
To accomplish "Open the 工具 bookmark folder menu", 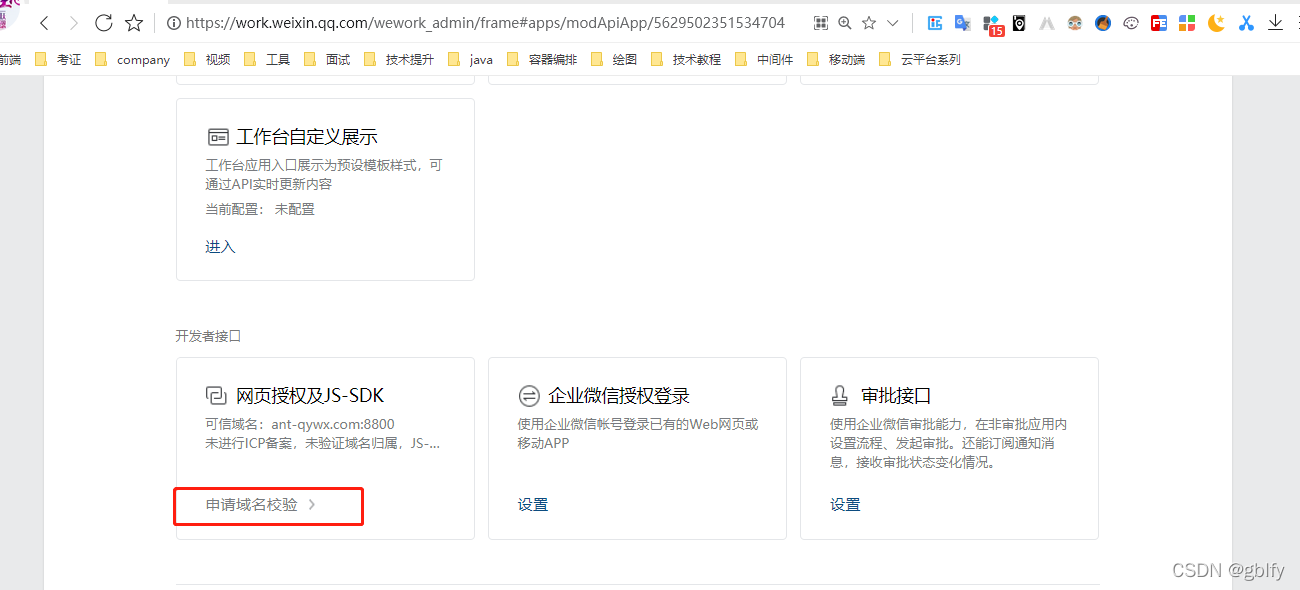I will pos(277,59).
